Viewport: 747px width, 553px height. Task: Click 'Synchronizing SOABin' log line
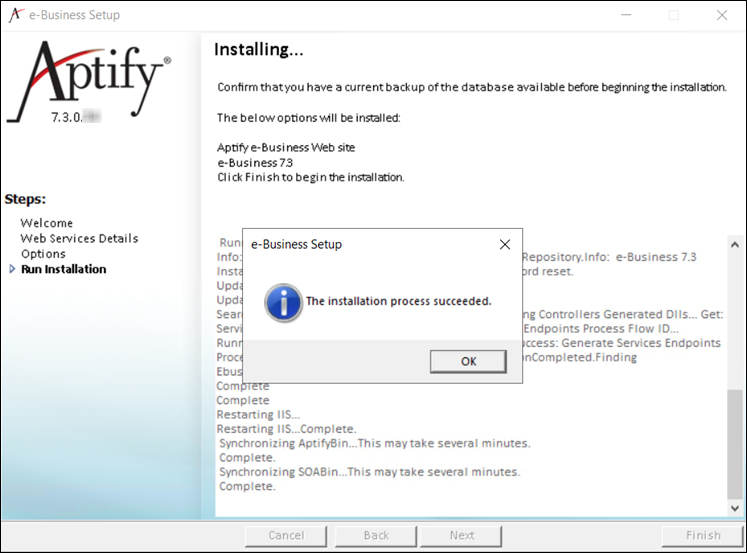(370, 472)
